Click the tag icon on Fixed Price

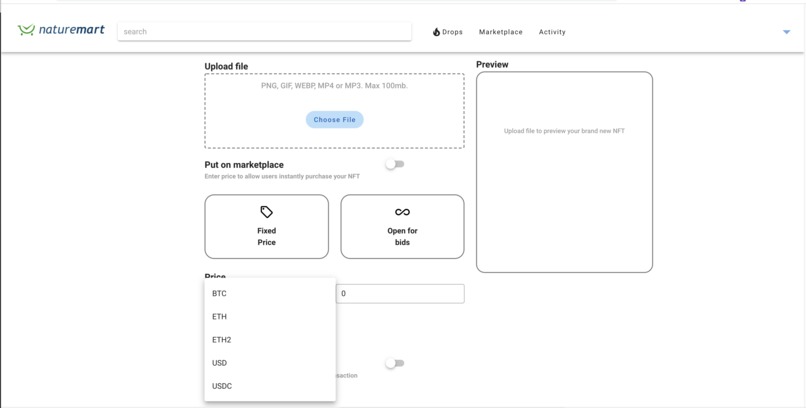point(266,212)
